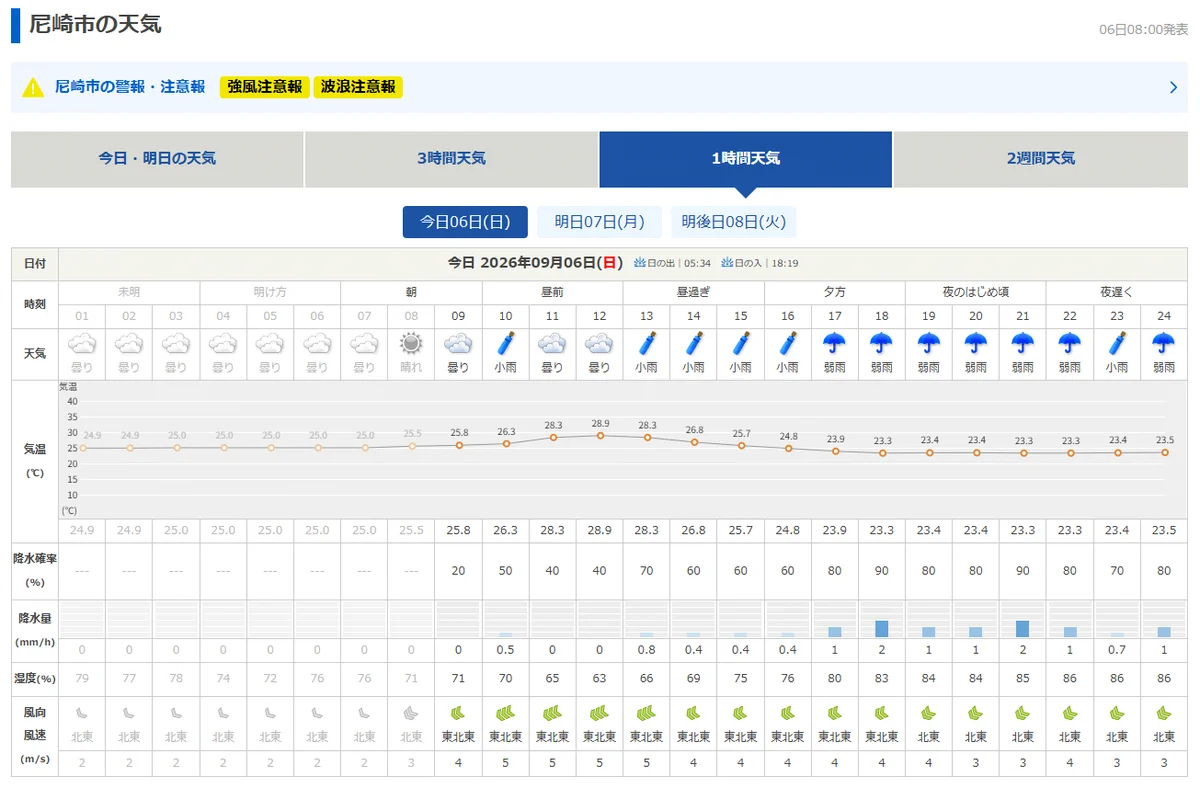Click the 13 o'clock closed umbrella icon
1200x788 pixels.
point(646,343)
